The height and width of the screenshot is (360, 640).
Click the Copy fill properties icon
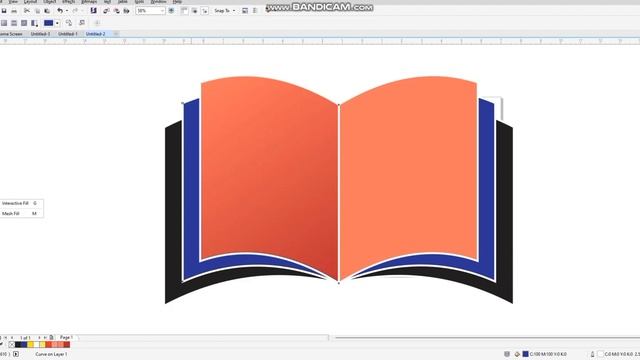[69, 23]
